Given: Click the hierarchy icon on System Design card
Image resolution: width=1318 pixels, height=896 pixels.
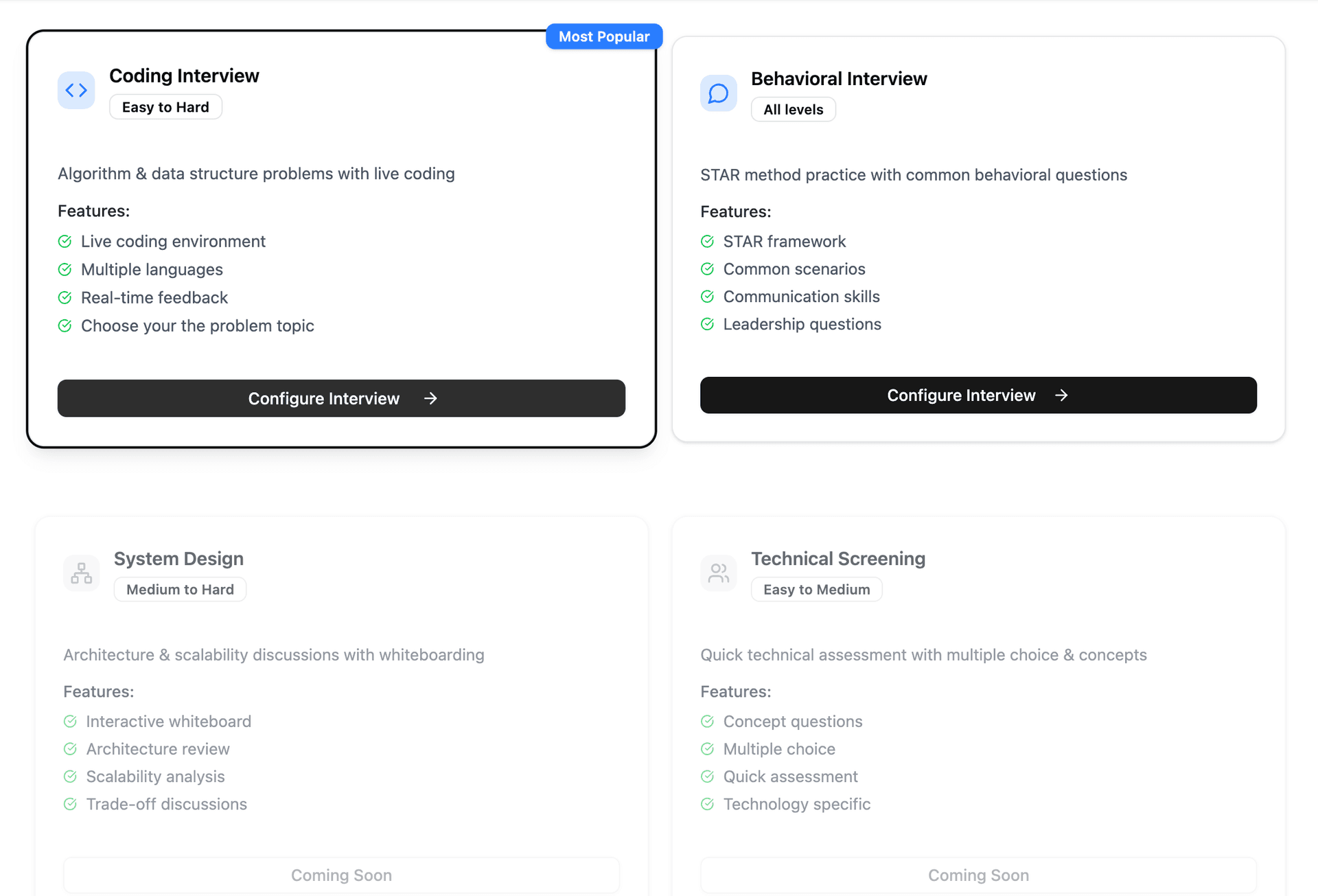Looking at the screenshot, I should tap(81, 573).
